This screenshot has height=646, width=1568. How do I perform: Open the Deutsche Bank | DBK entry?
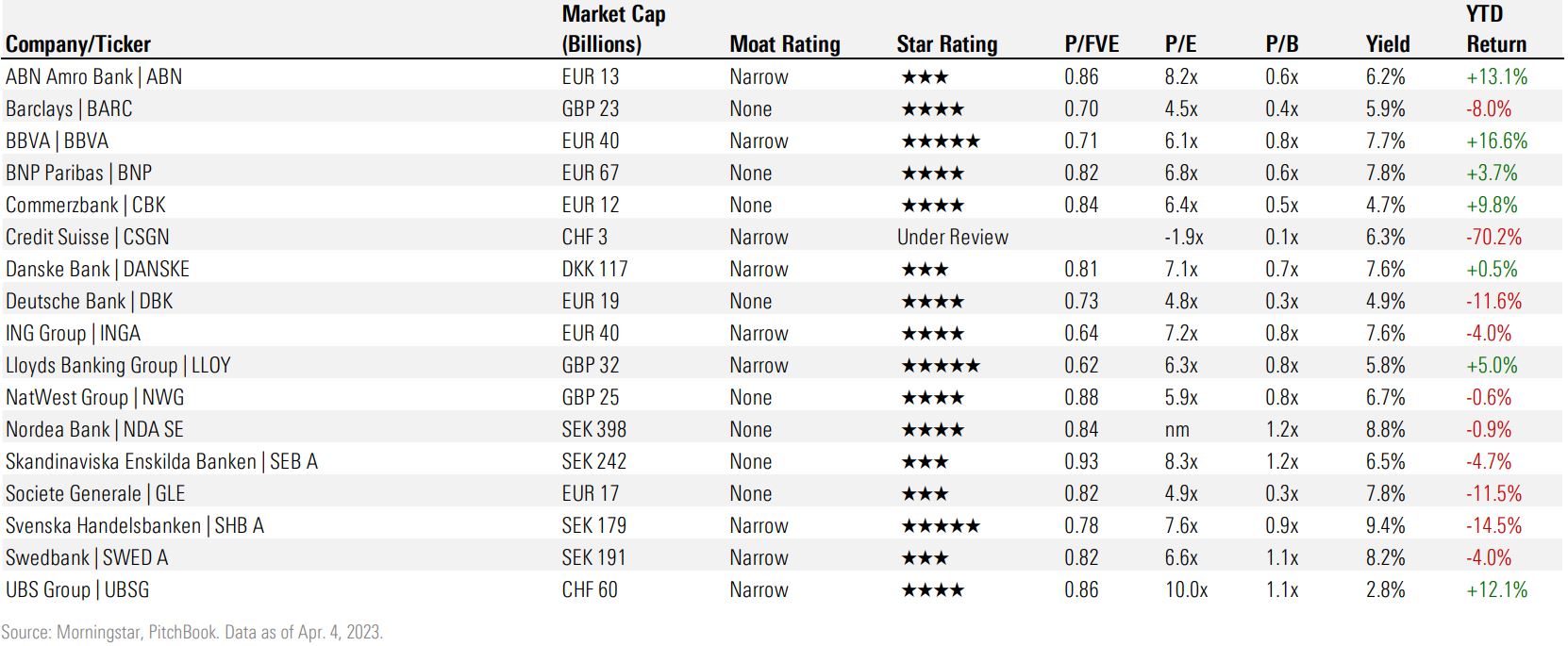tap(90, 302)
